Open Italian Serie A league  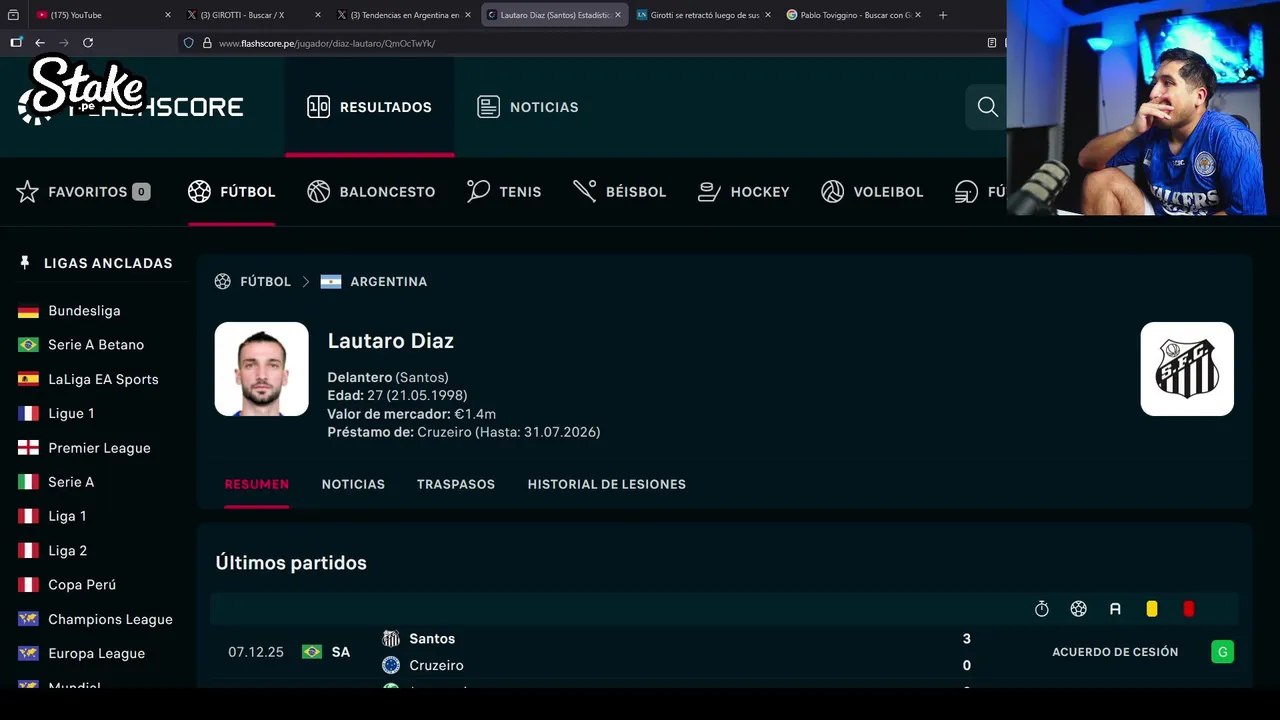(71, 482)
